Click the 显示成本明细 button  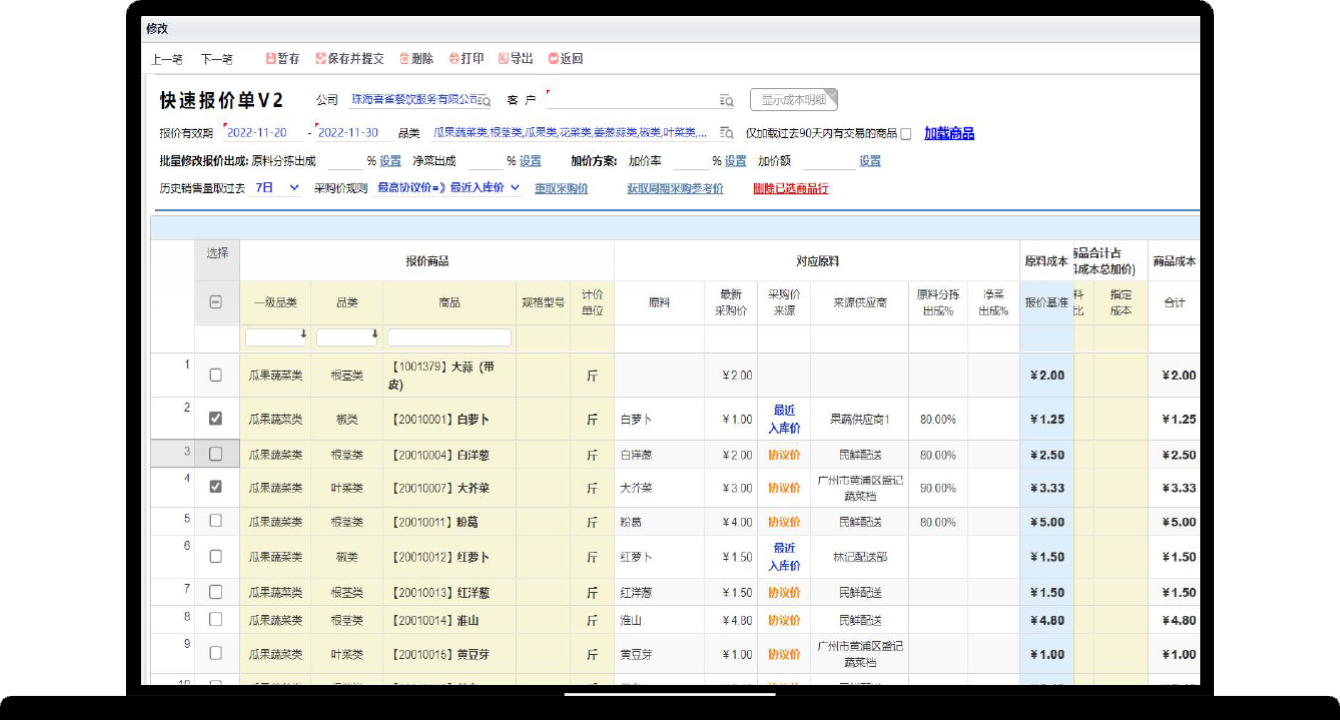(794, 100)
